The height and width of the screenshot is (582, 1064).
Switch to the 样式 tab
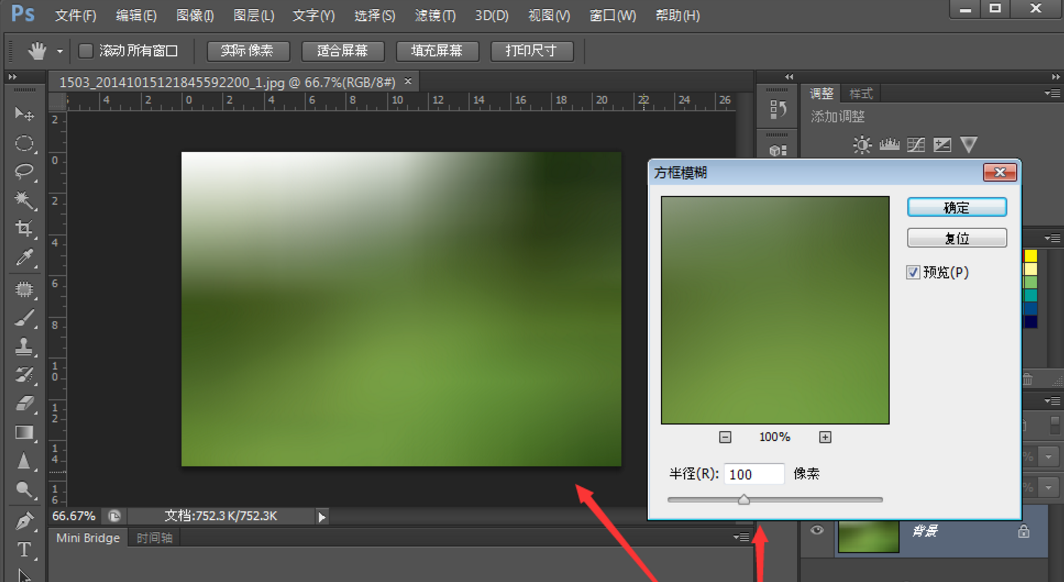click(x=860, y=94)
